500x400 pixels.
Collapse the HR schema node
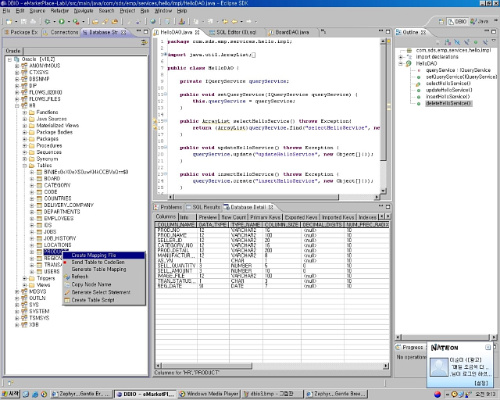17,106
